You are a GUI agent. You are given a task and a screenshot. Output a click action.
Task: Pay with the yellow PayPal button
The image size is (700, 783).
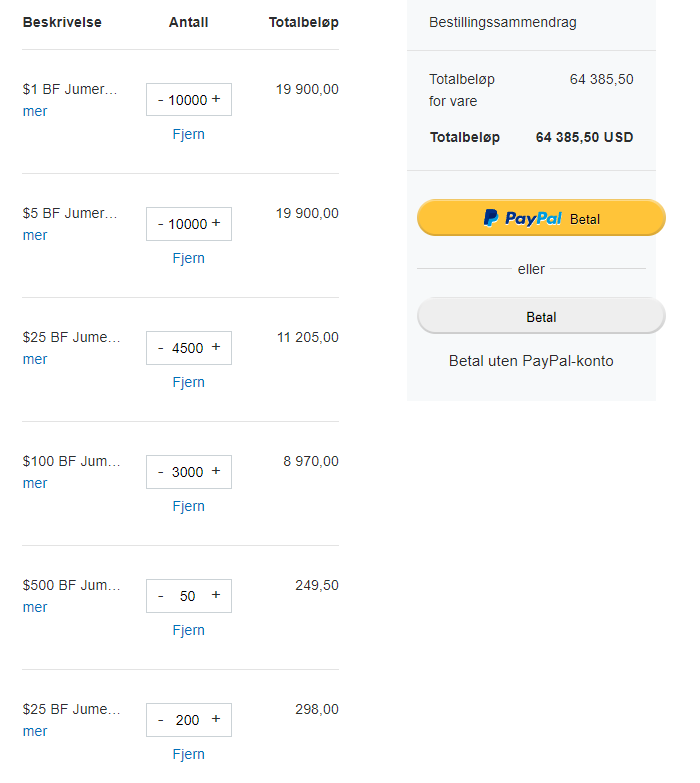(541, 218)
